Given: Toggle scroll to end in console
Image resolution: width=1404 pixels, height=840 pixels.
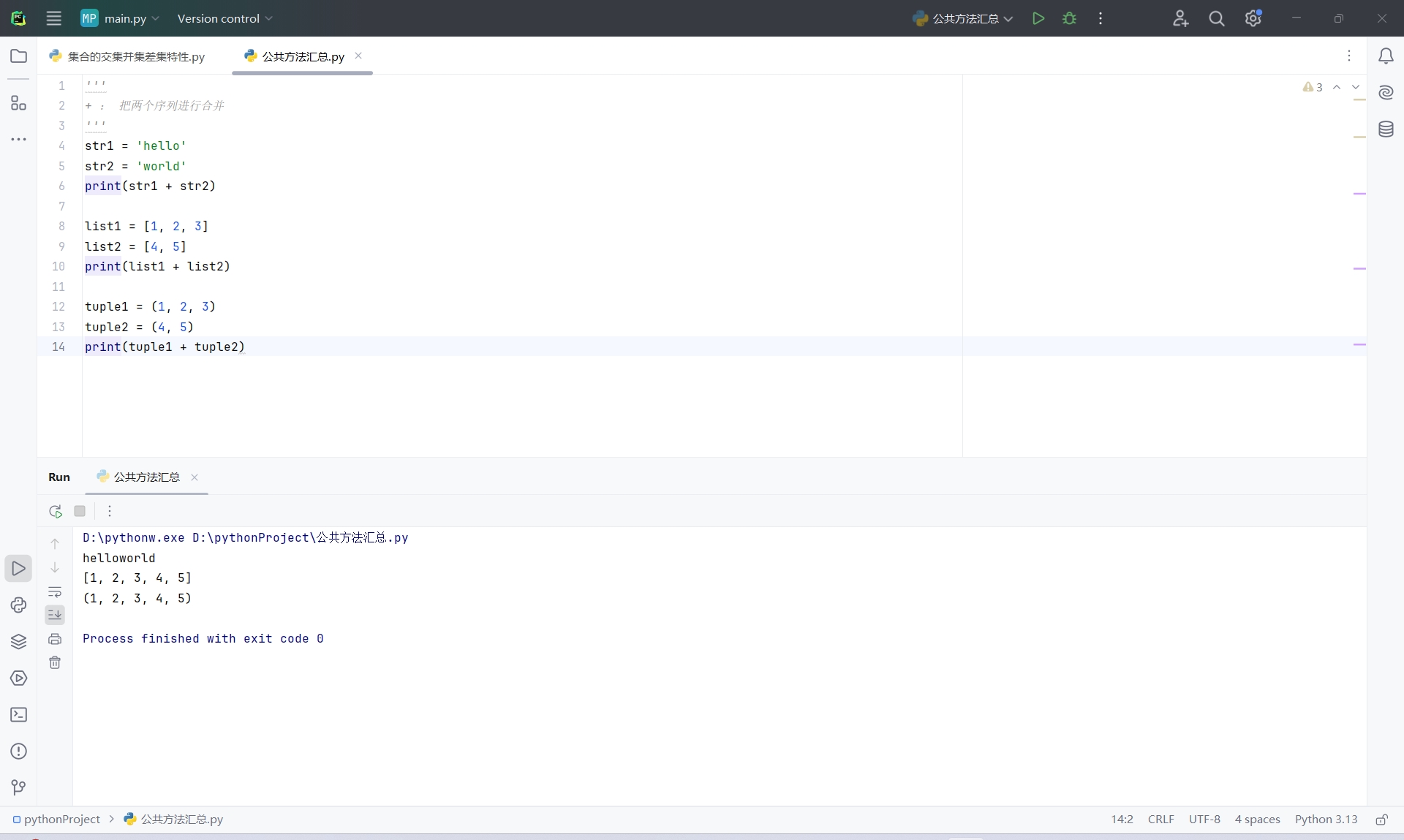Looking at the screenshot, I should [55, 615].
